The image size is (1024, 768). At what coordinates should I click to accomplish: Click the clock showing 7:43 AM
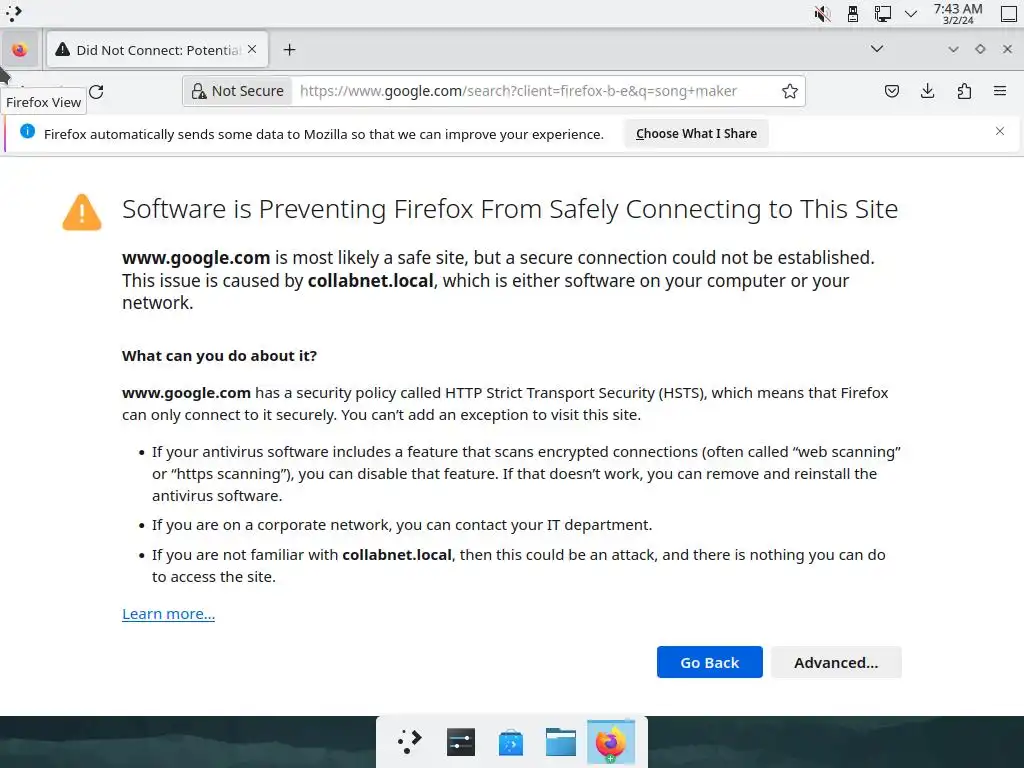pos(957,14)
